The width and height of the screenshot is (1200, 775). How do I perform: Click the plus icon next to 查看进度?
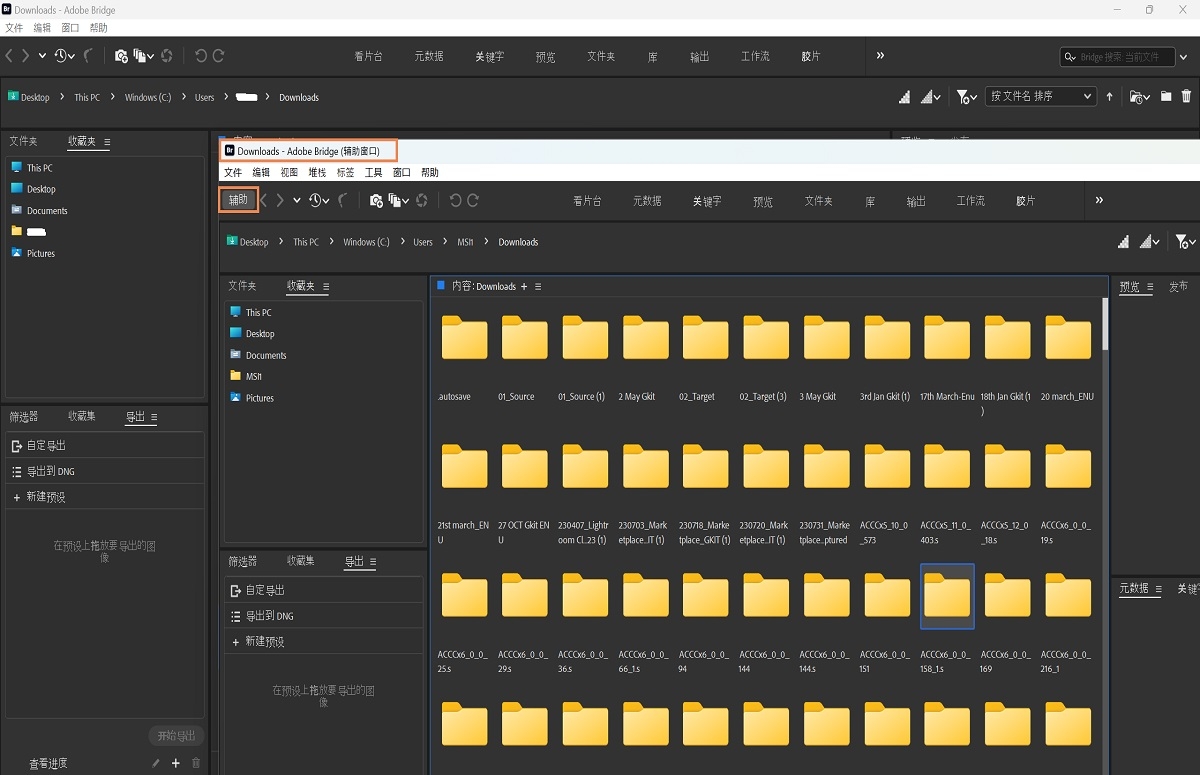(x=176, y=763)
